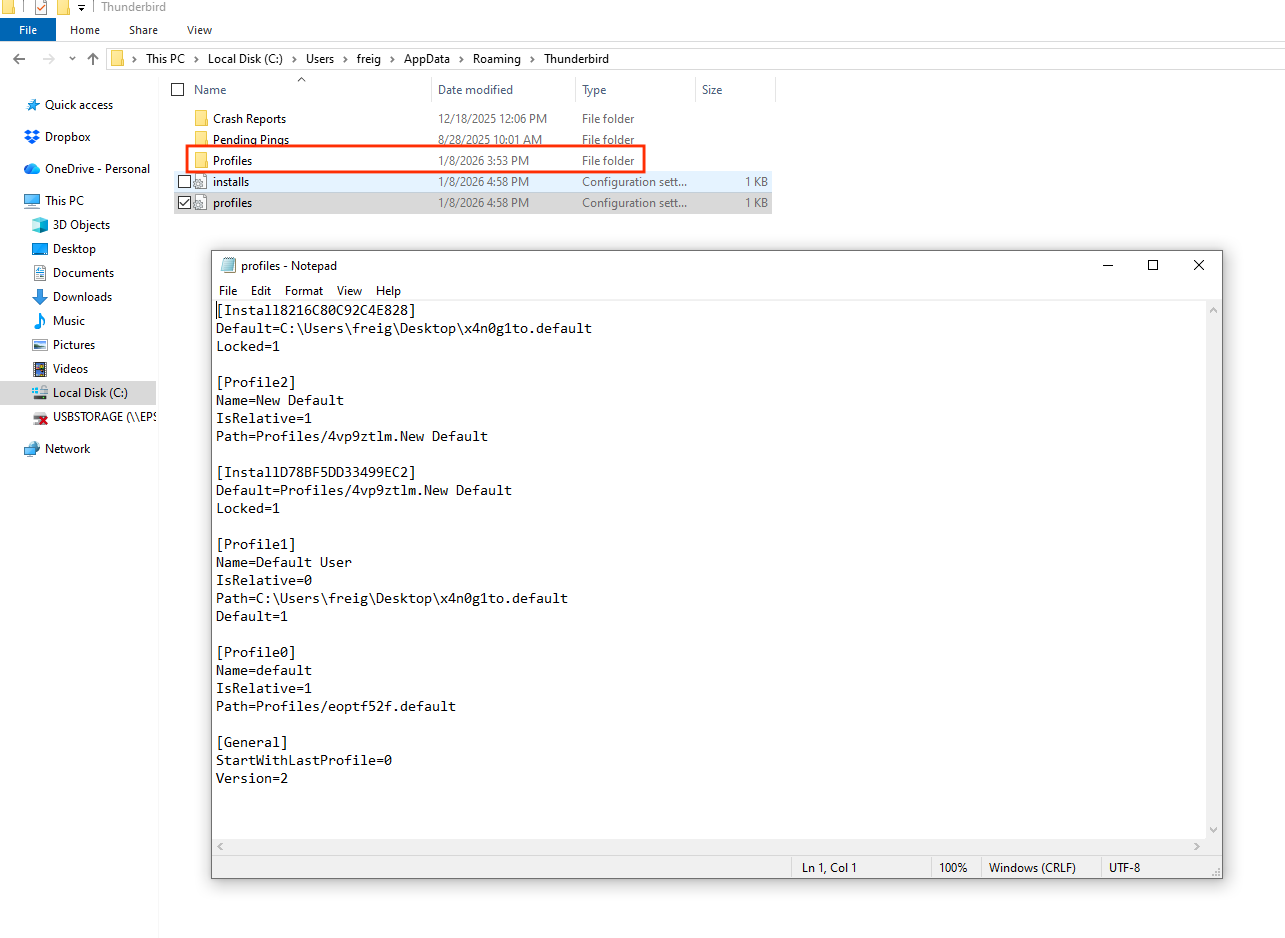The image size is (1285, 938).
Task: Check the checkbox for the installs file
Action: coord(184,182)
